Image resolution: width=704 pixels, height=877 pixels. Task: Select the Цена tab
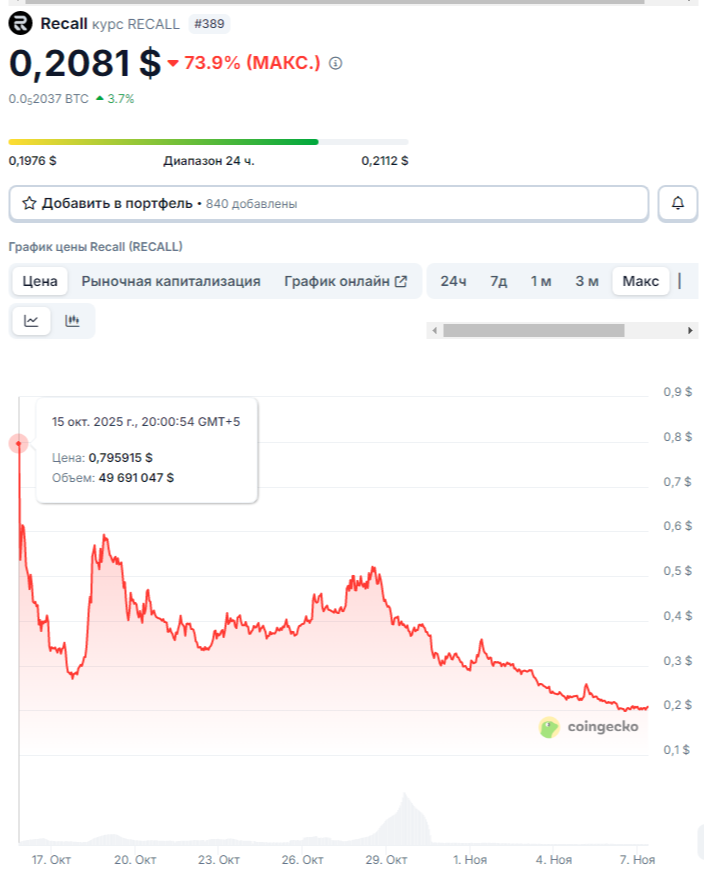38,281
